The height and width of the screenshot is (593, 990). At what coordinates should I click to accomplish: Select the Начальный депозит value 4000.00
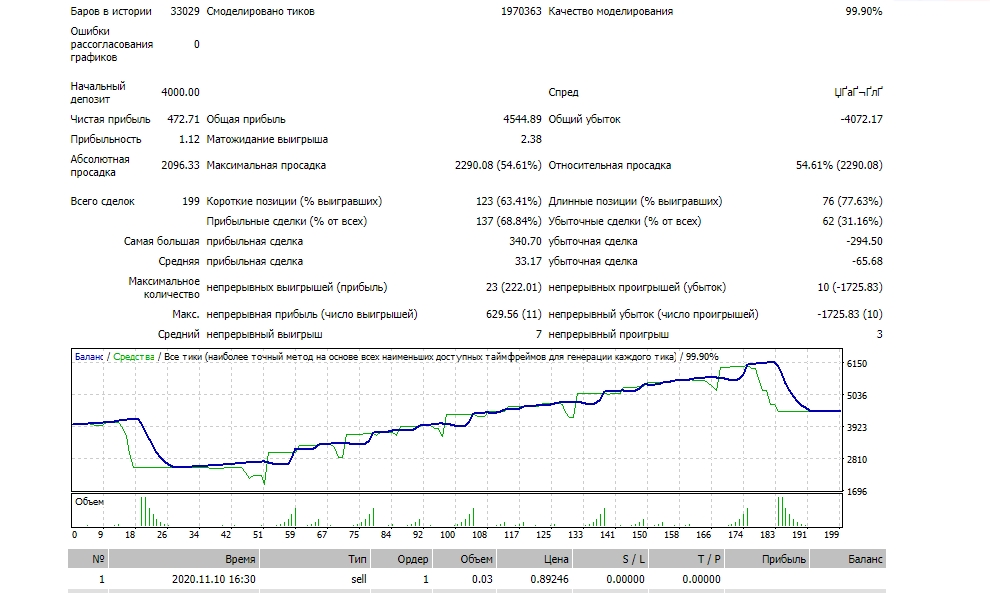pos(181,92)
